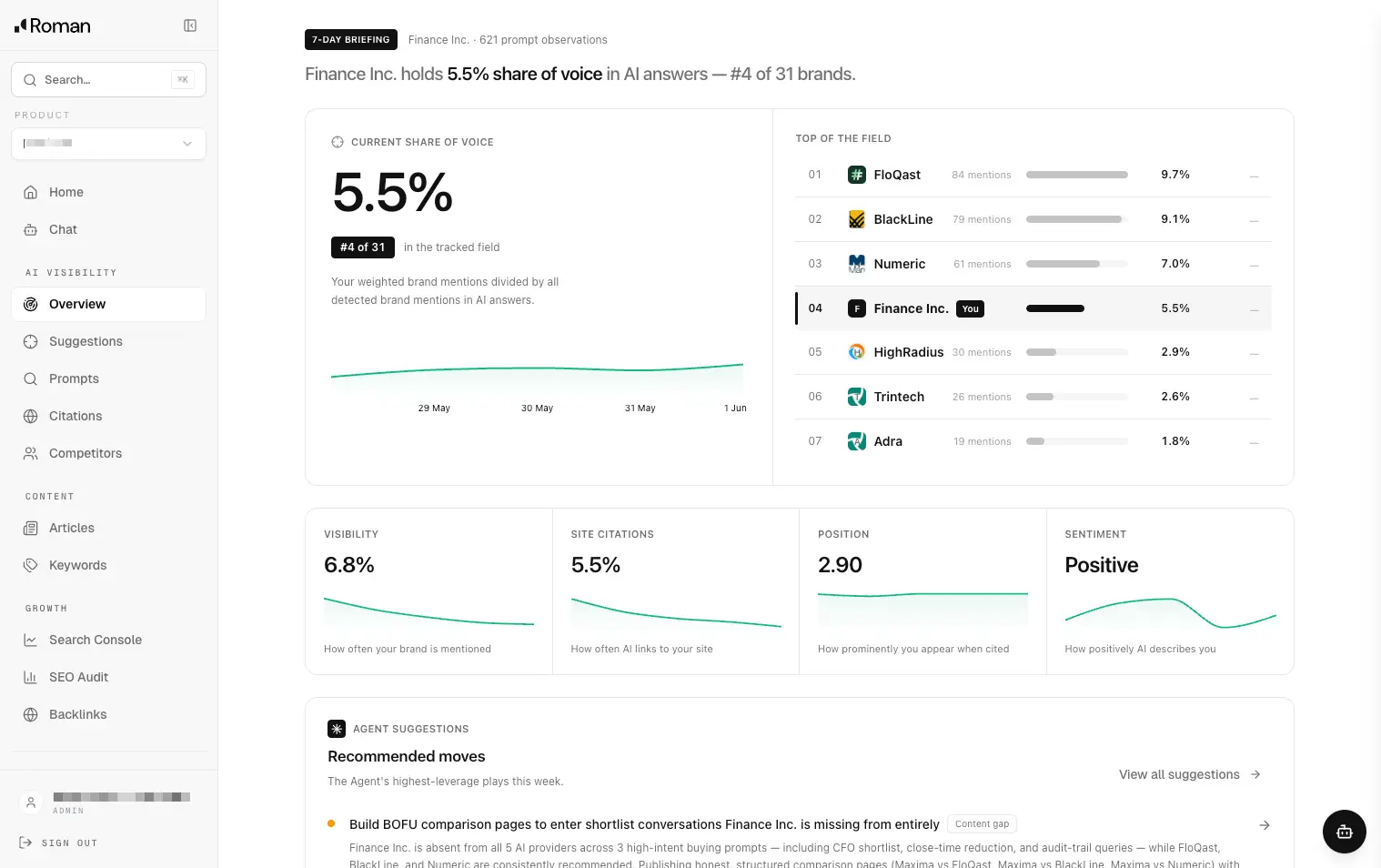Click the Trintech brand logo
The image size is (1381, 868).
[x=856, y=397]
